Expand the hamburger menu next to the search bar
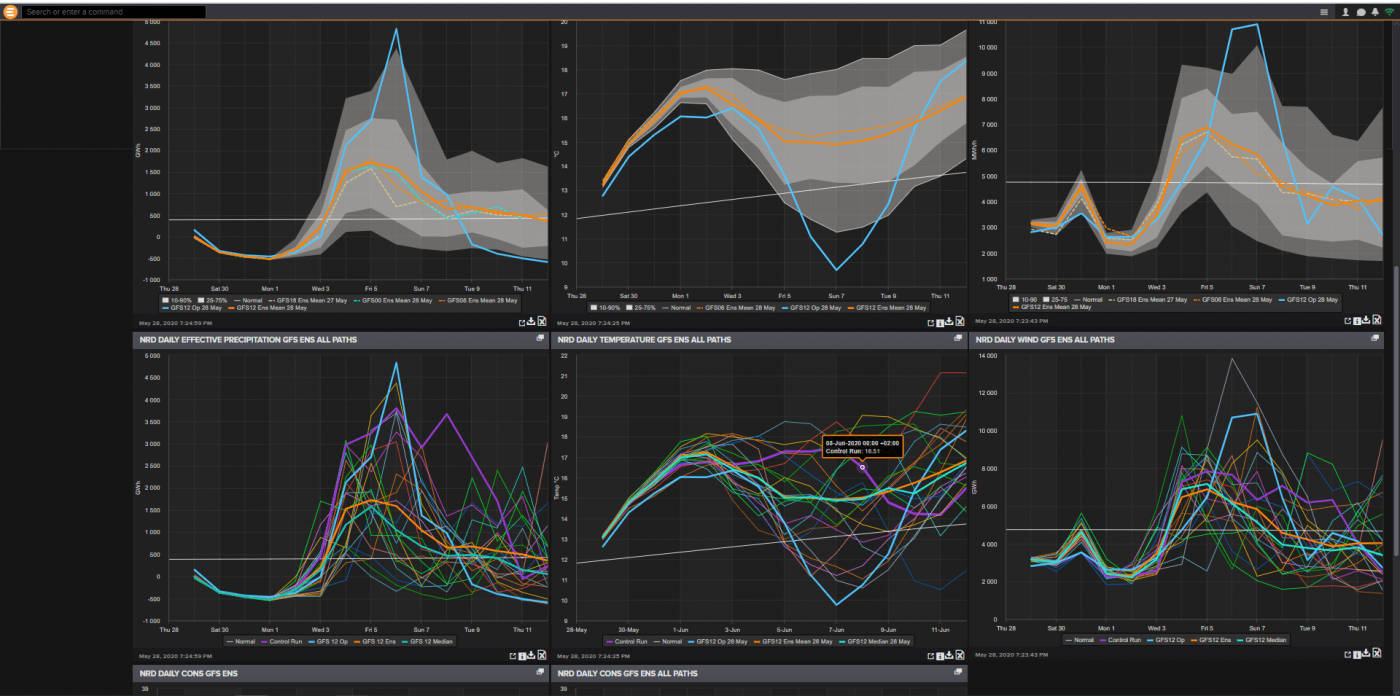 point(12,11)
